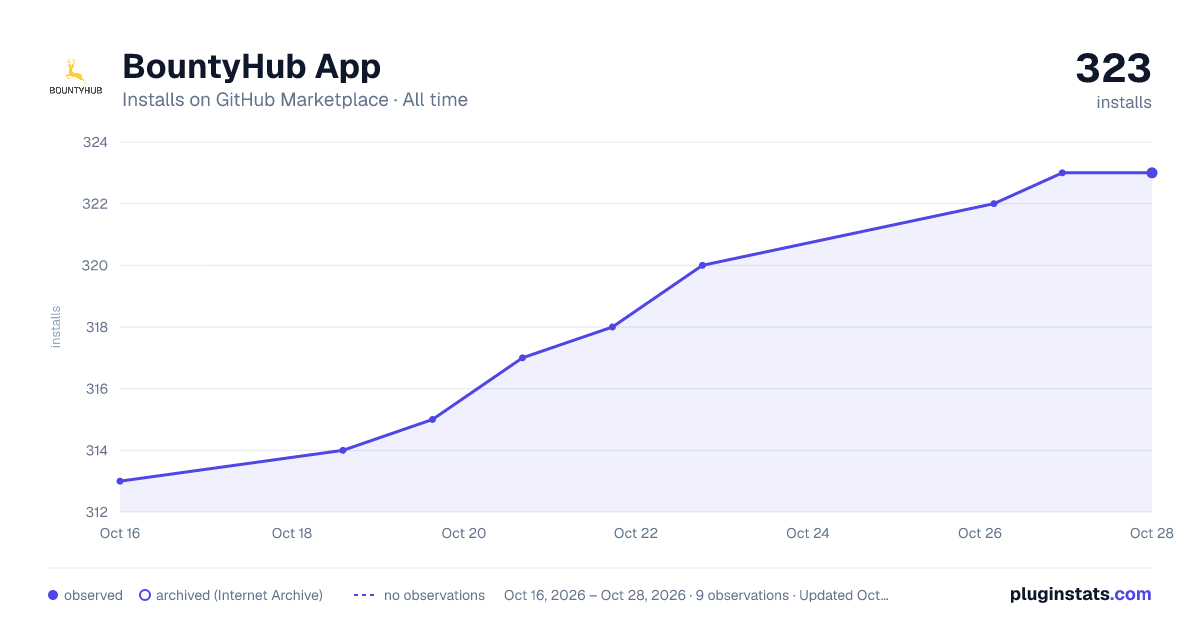Select the data point at 317 installs
The image size is (1200, 630).
(523, 358)
